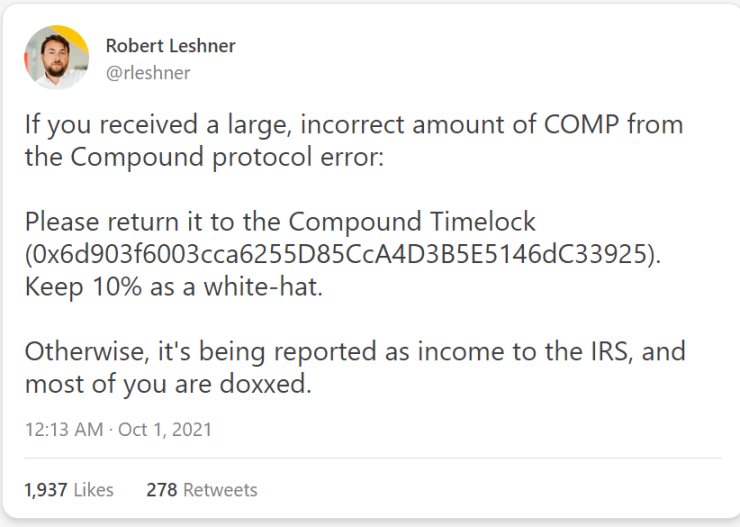Click Robert Leshner's profile photo

[56, 57]
